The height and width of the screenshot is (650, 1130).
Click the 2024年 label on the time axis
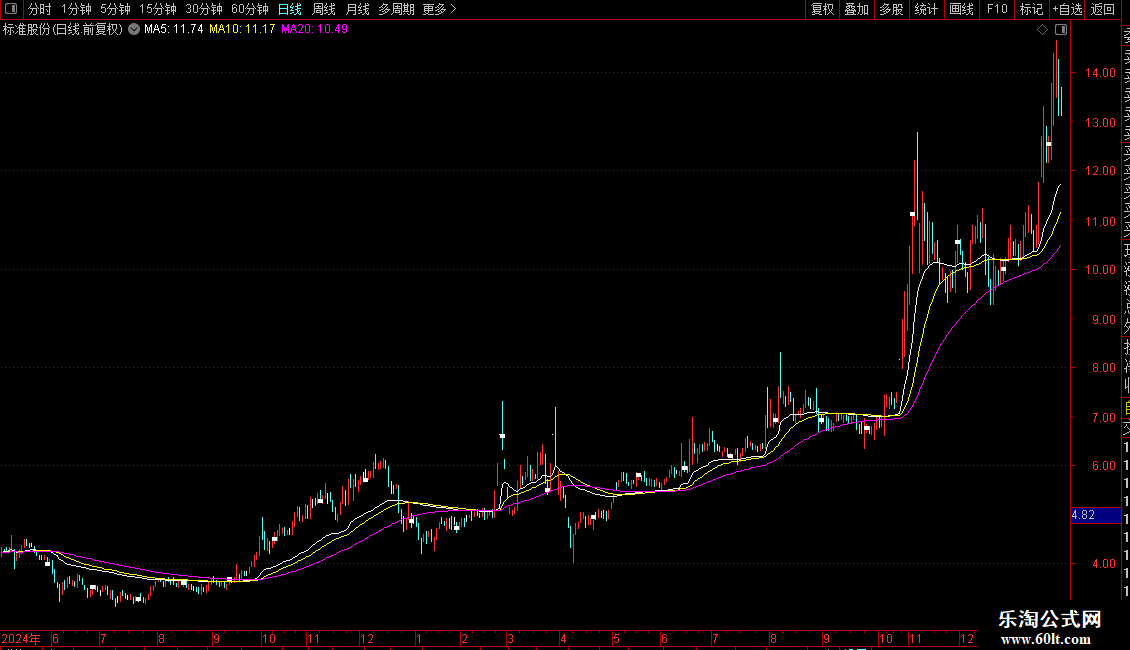[21, 639]
